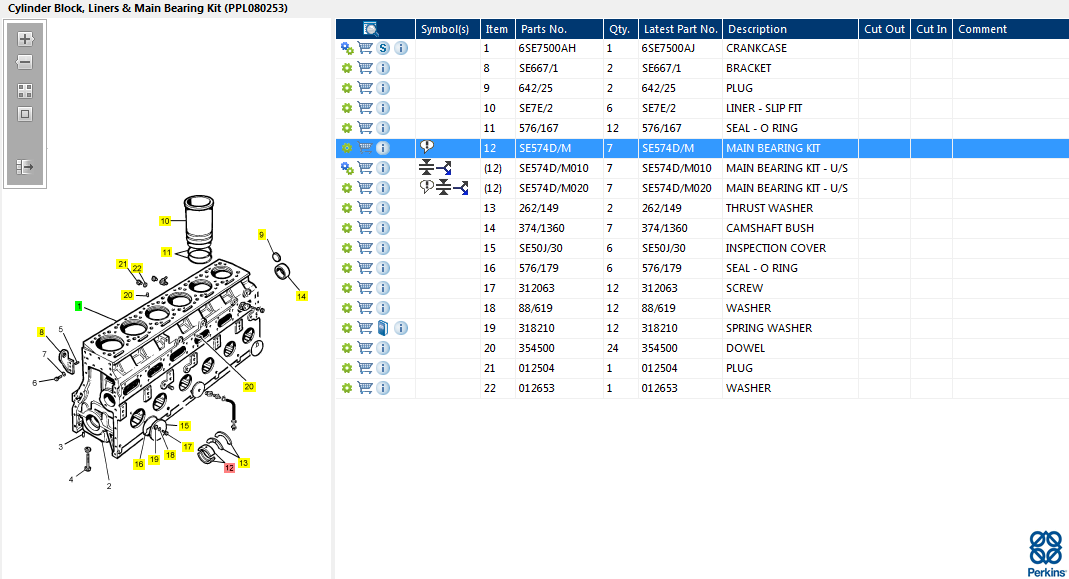Screen dimensions: 1069x579
Task: Click the branch arrow symbol on SE574D/M020 row
Action: (x=461, y=188)
